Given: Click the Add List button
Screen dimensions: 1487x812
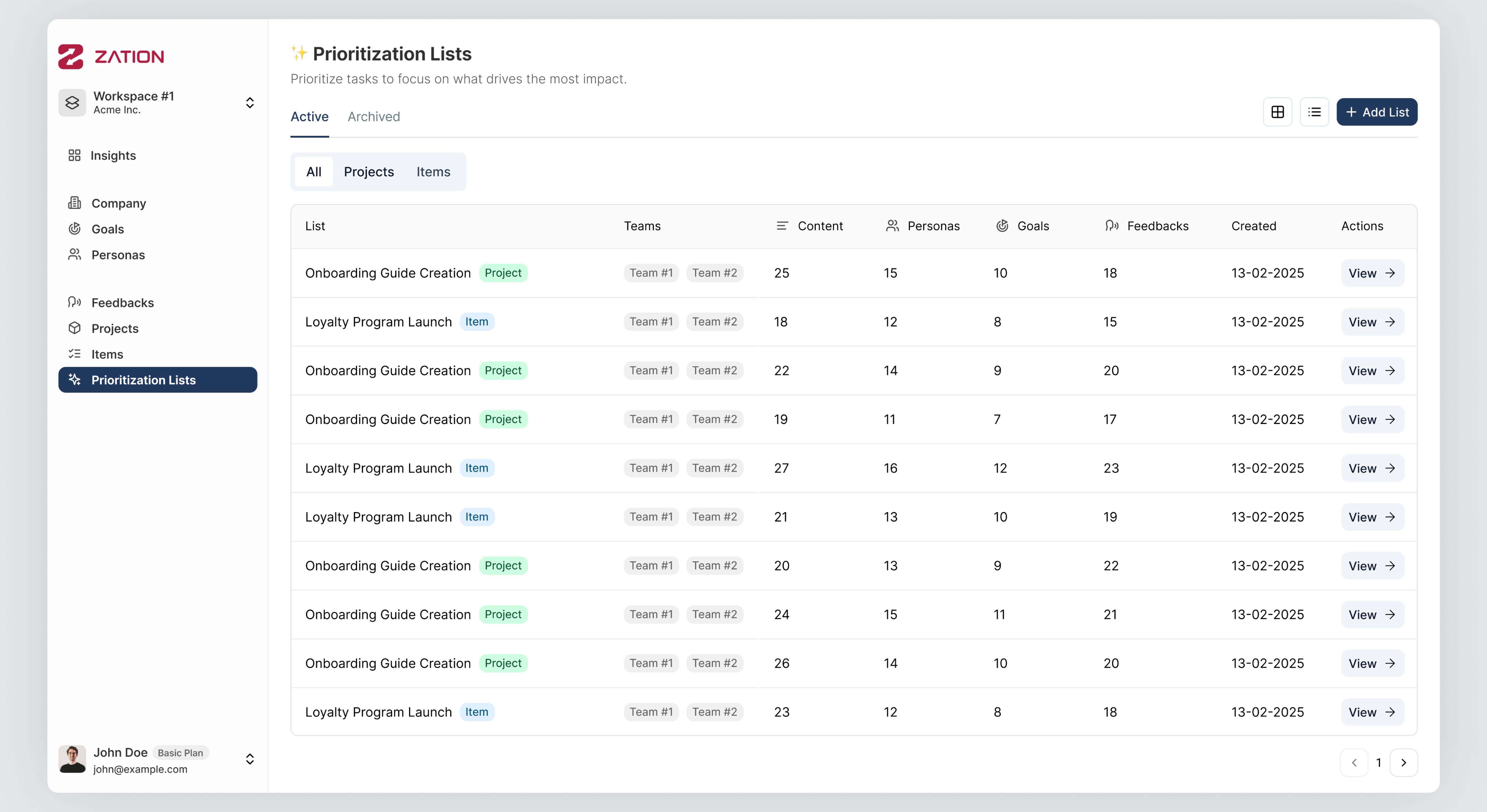Looking at the screenshot, I should (x=1376, y=112).
